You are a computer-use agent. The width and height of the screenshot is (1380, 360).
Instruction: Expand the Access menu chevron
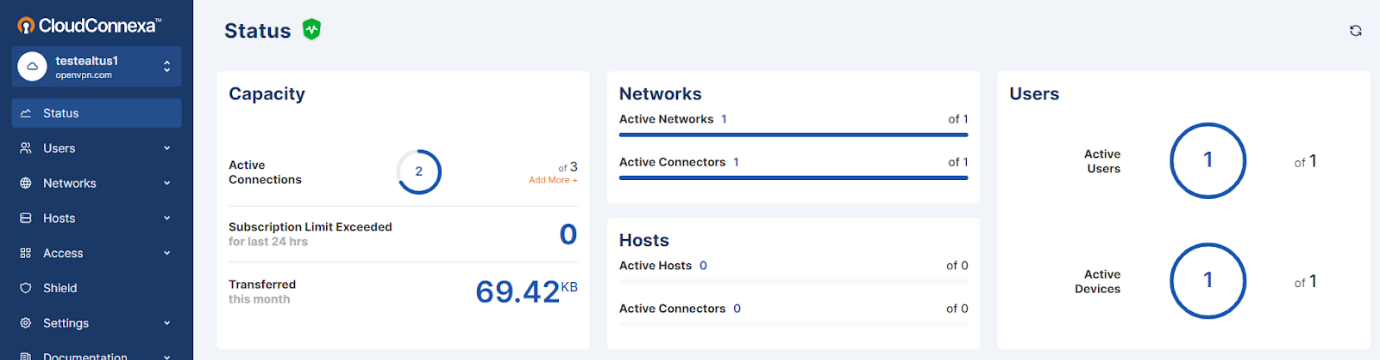coord(167,253)
